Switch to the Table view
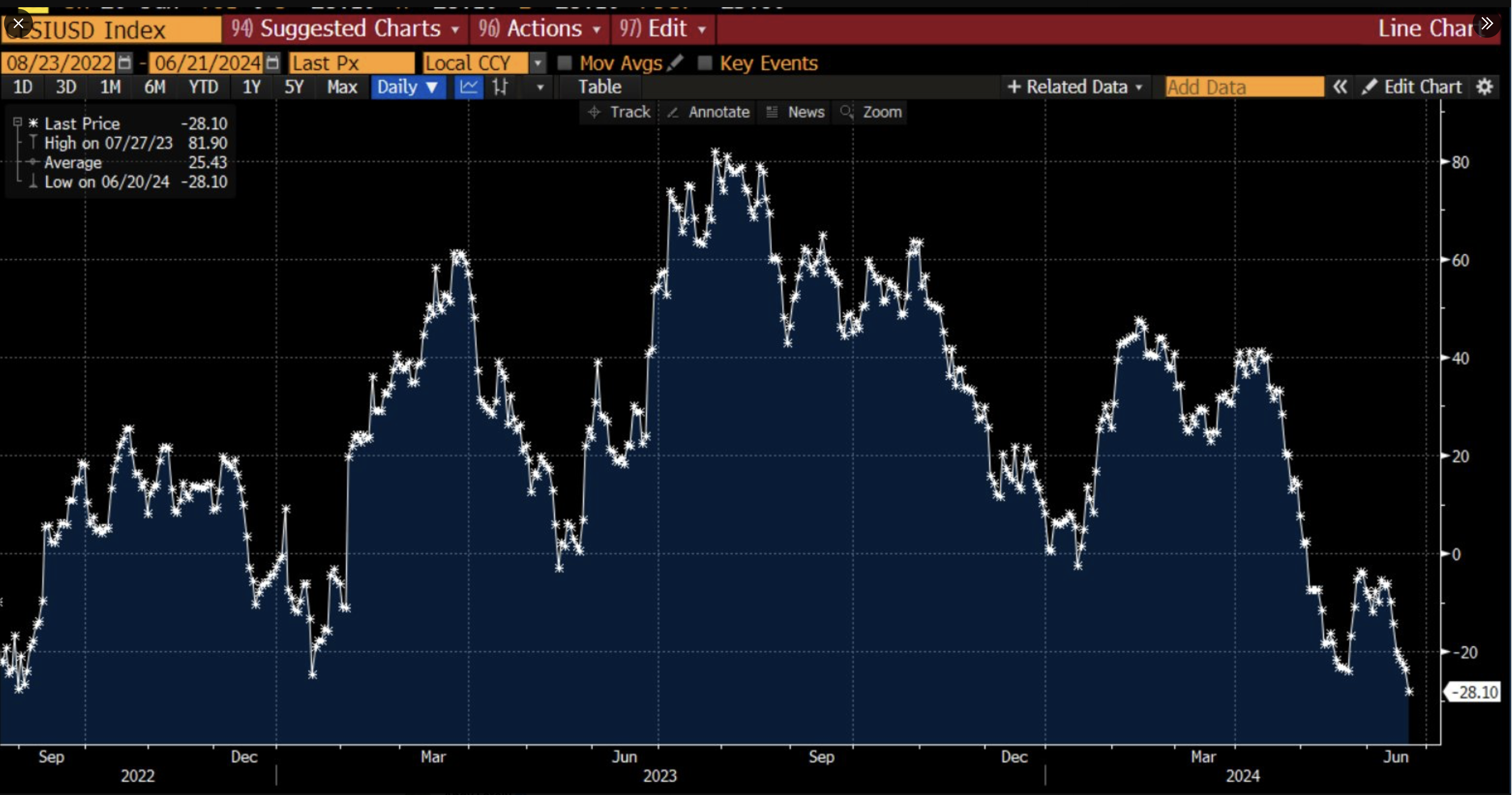The image size is (1512, 795). point(599,87)
